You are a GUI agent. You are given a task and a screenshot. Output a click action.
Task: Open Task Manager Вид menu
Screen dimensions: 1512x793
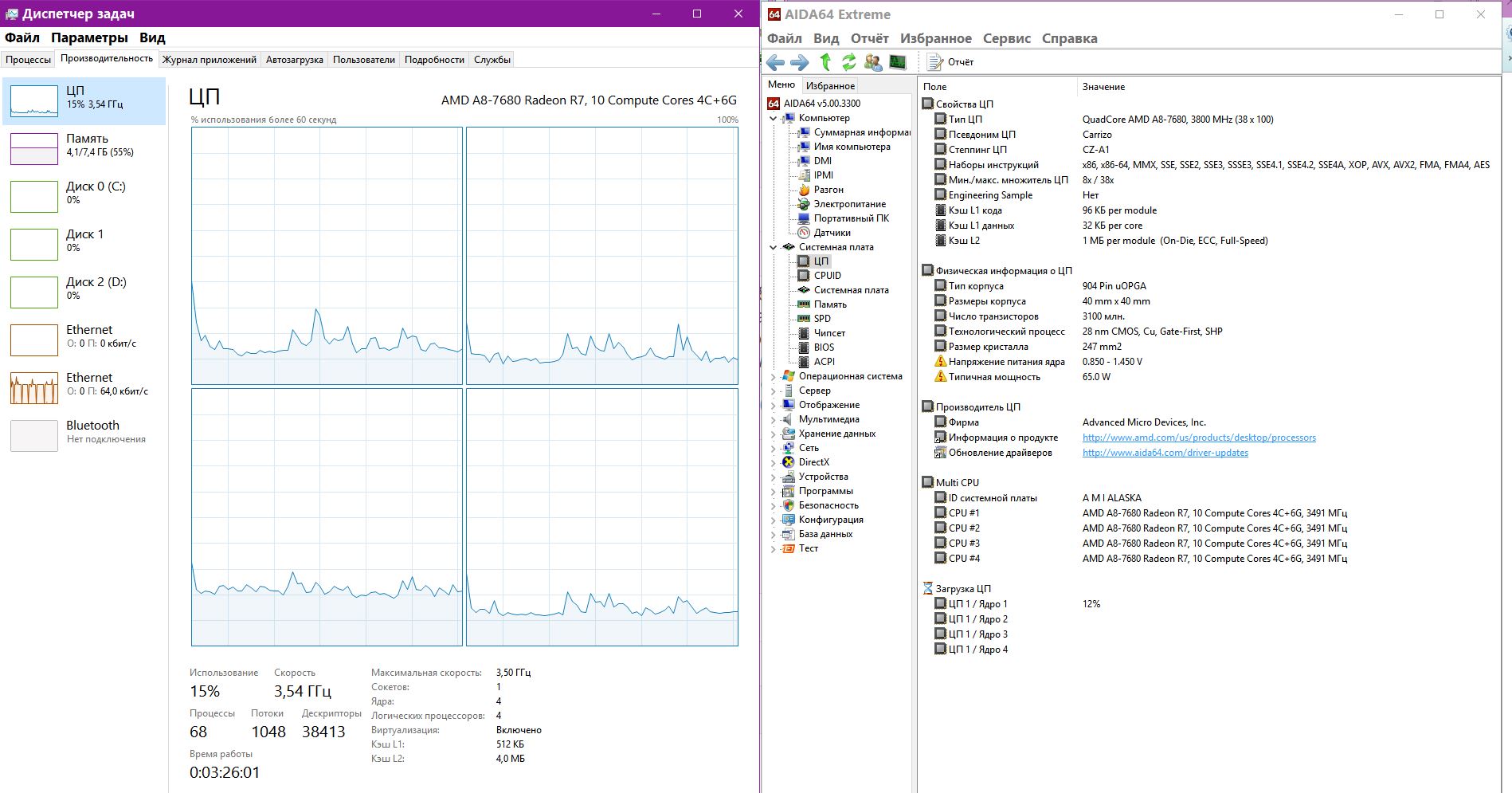(152, 37)
